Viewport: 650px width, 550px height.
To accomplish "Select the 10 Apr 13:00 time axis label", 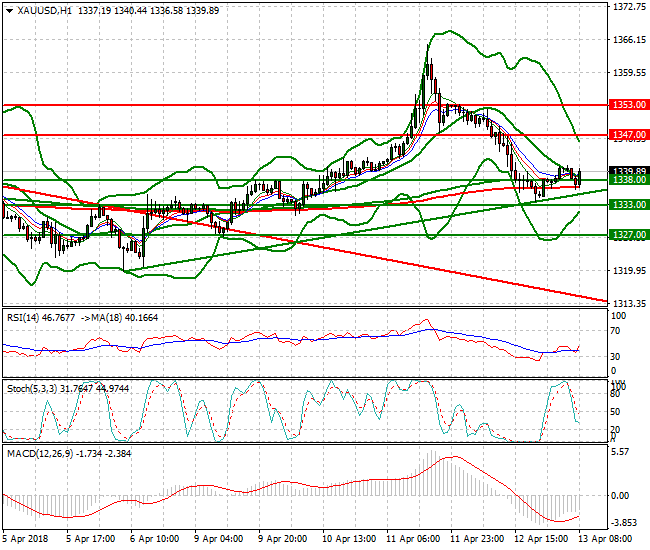I will click(x=349, y=539).
